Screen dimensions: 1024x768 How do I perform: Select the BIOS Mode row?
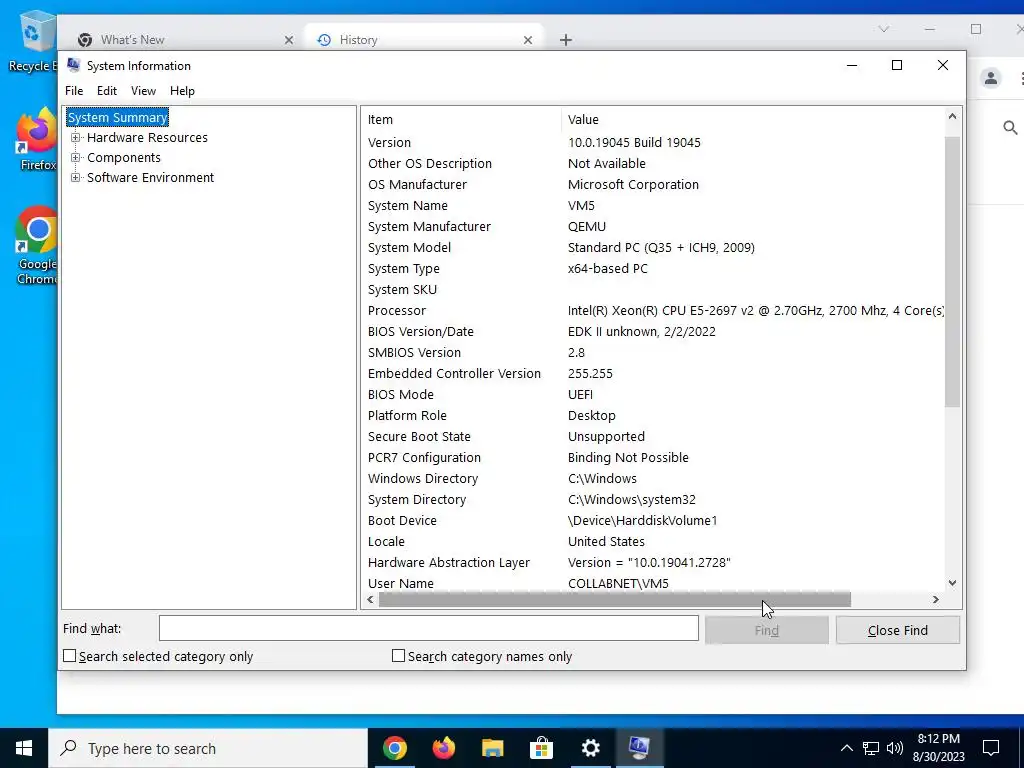653,394
